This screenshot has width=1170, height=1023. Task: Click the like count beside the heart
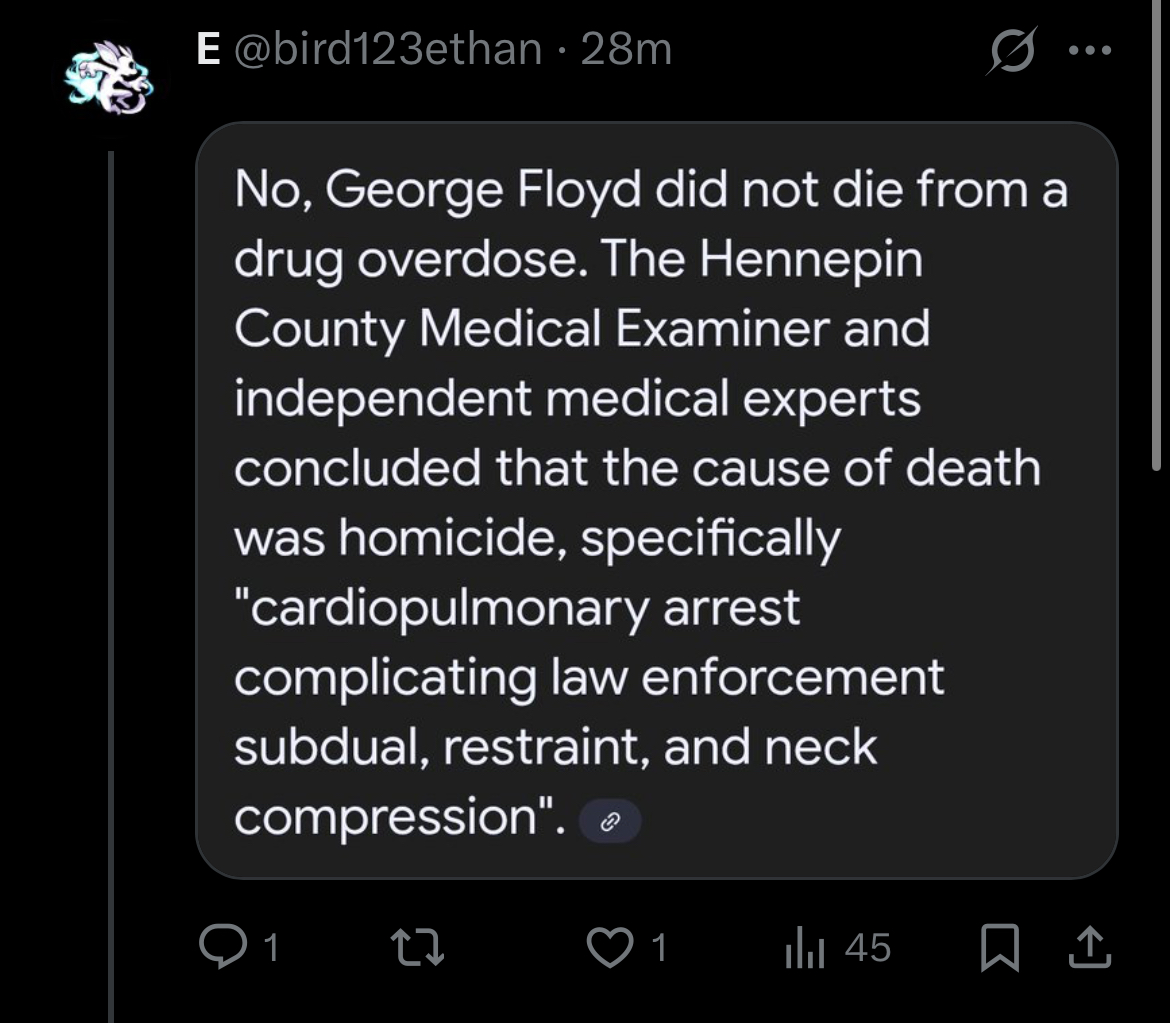(x=659, y=948)
